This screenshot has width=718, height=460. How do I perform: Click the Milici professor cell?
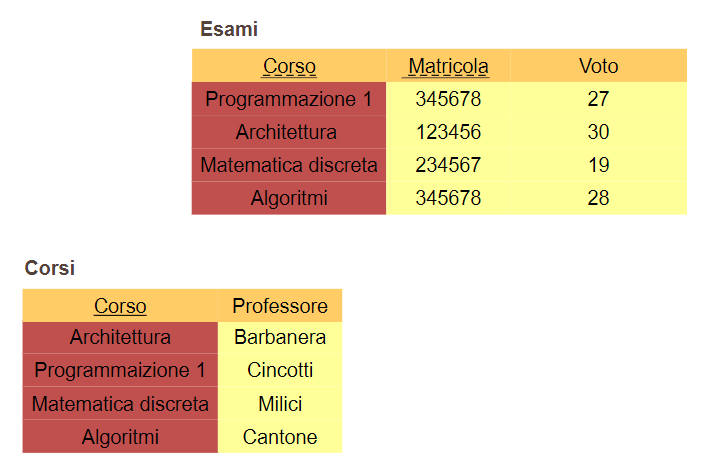(x=280, y=404)
